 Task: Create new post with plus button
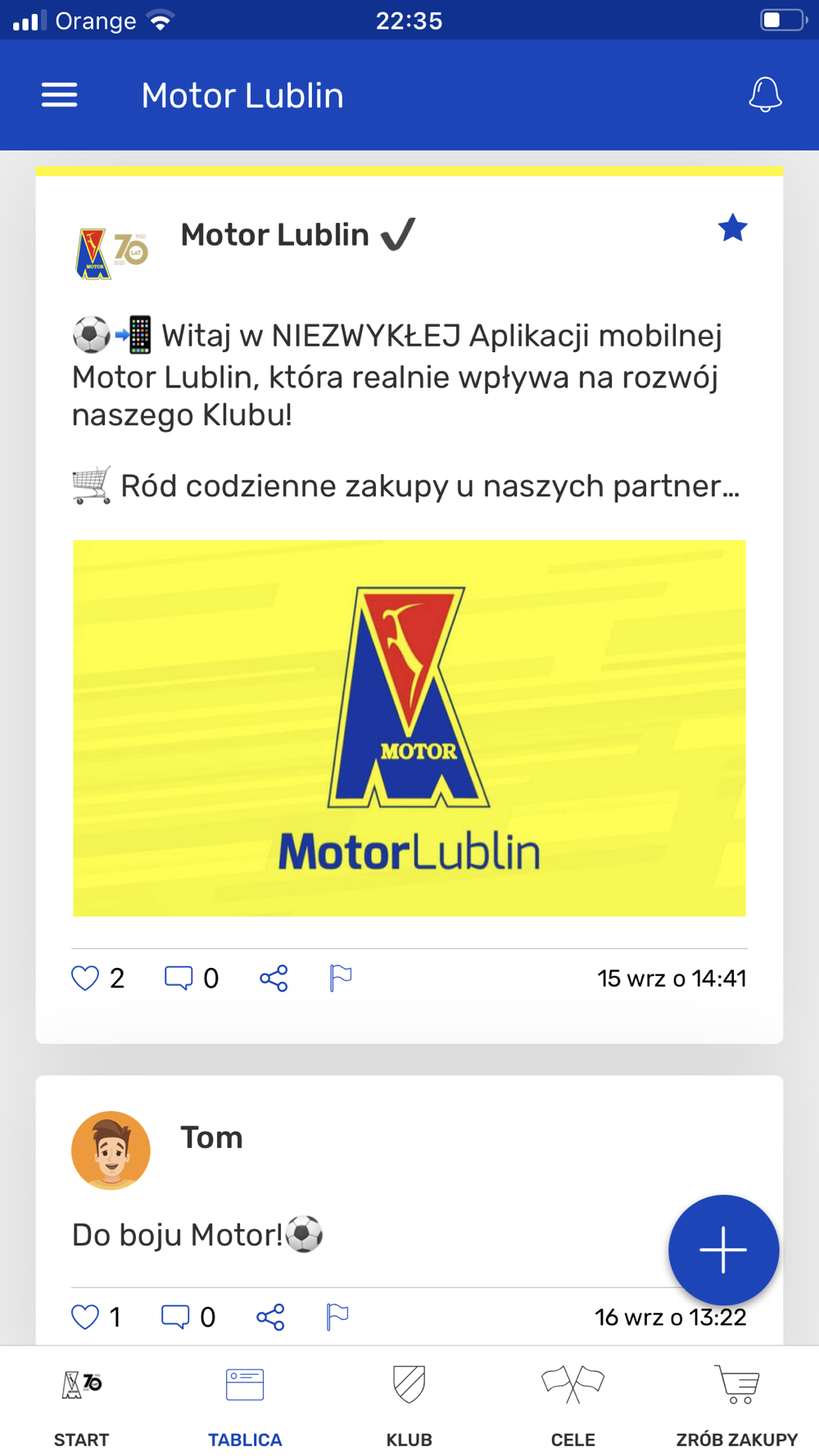723,1250
